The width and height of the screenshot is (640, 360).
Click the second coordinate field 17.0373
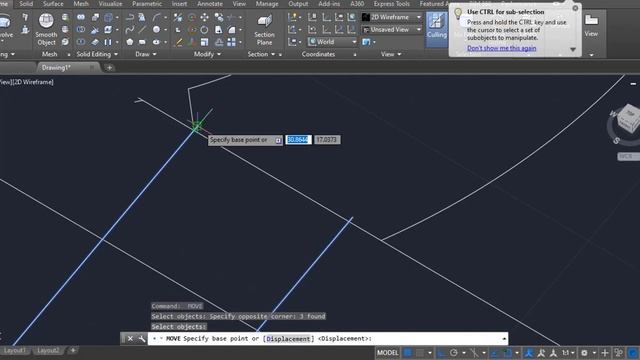pyautogui.click(x=327, y=140)
